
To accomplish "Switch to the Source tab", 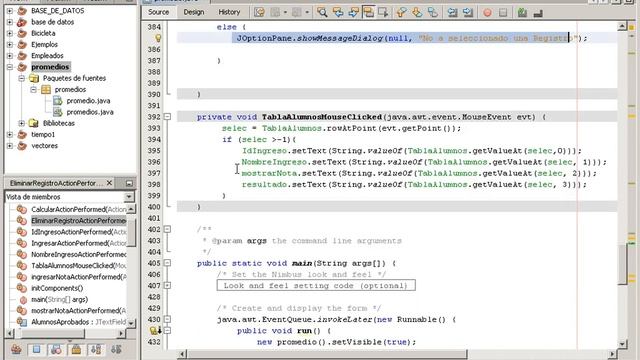I will tap(158, 12).
